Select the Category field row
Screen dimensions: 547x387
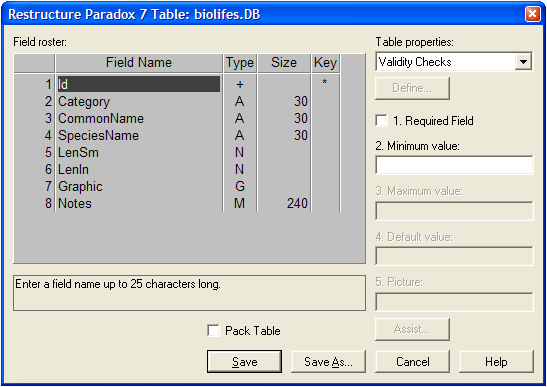pyautogui.click(x=177, y=101)
